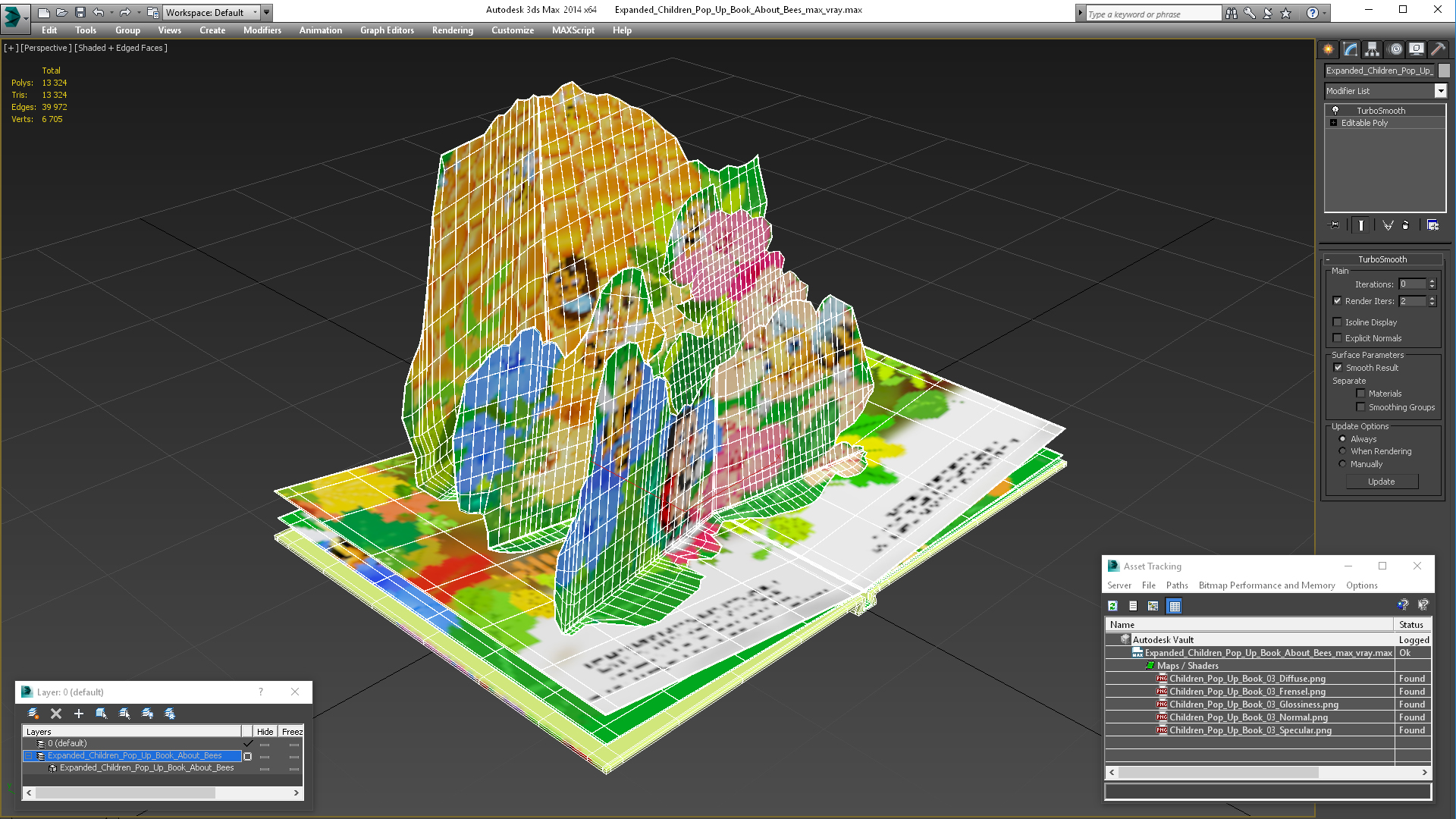The width and height of the screenshot is (1456, 819).
Task: Switch Asset Tracking to table view icon
Action: [x=1175, y=606]
